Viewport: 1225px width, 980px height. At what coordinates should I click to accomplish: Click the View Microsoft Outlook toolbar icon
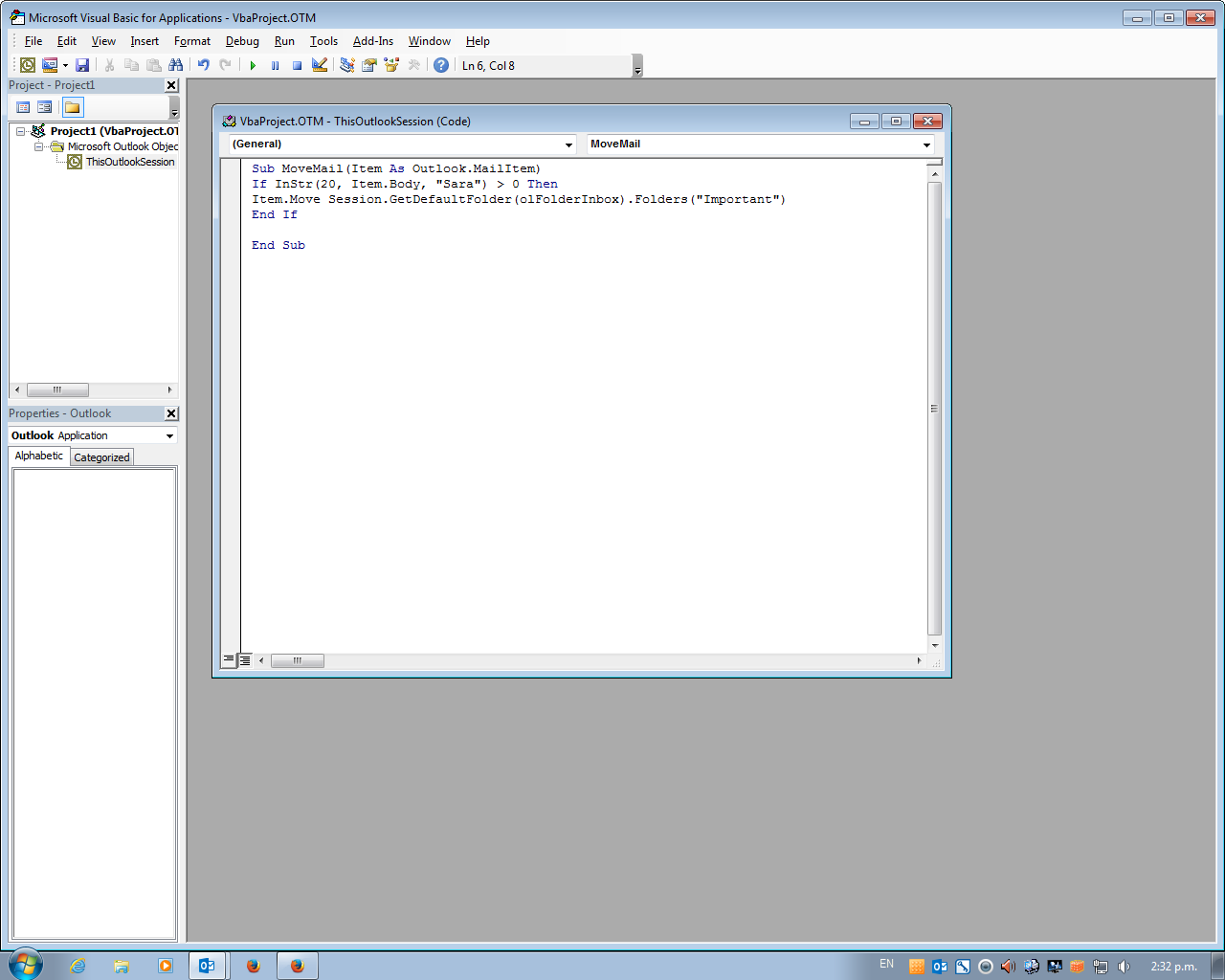click(x=28, y=65)
